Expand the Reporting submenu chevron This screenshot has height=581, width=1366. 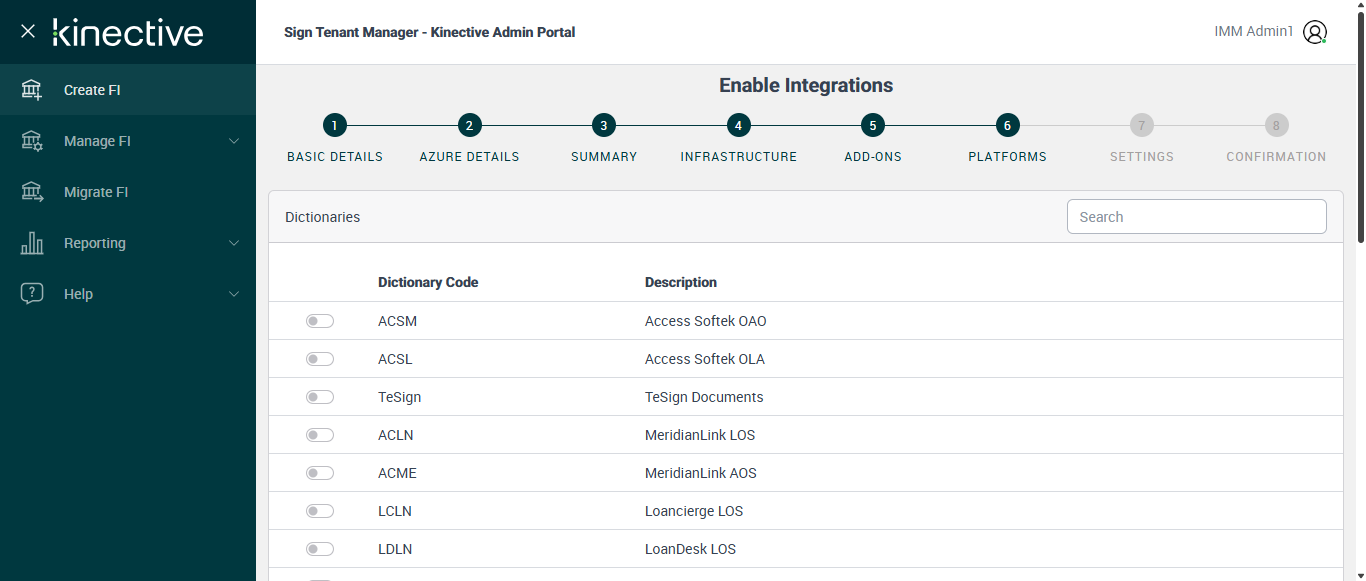pos(234,243)
